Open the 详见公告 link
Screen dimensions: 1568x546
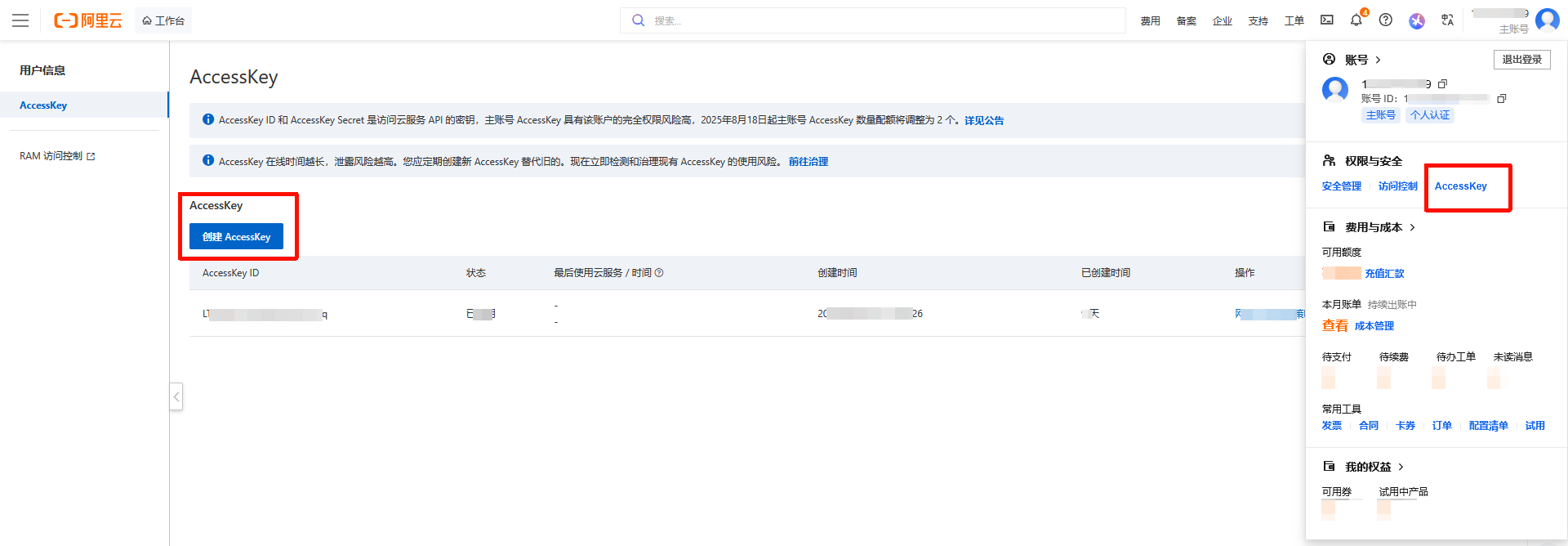984,120
